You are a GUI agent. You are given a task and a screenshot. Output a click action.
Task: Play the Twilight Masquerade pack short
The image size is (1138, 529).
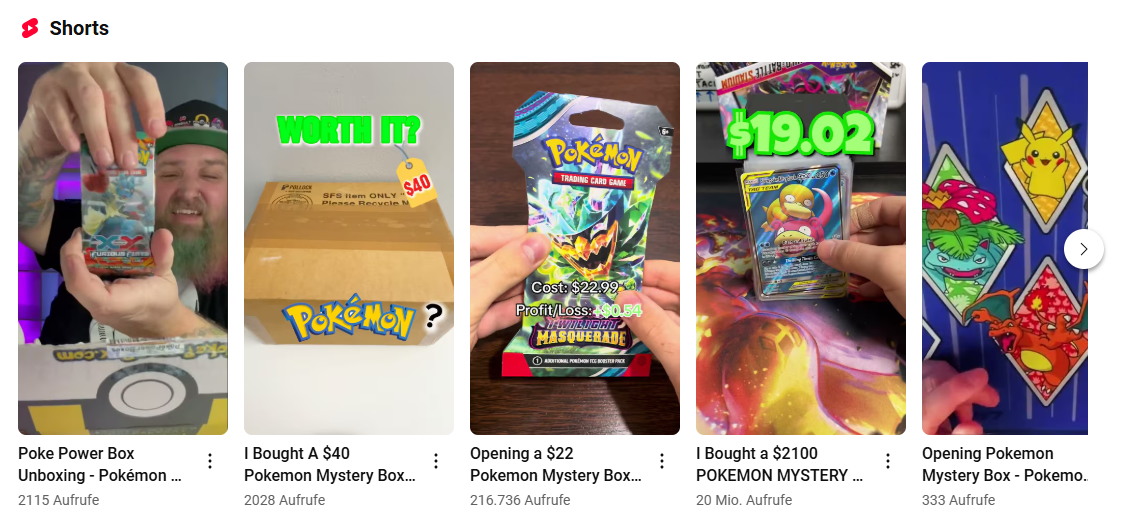click(x=575, y=248)
